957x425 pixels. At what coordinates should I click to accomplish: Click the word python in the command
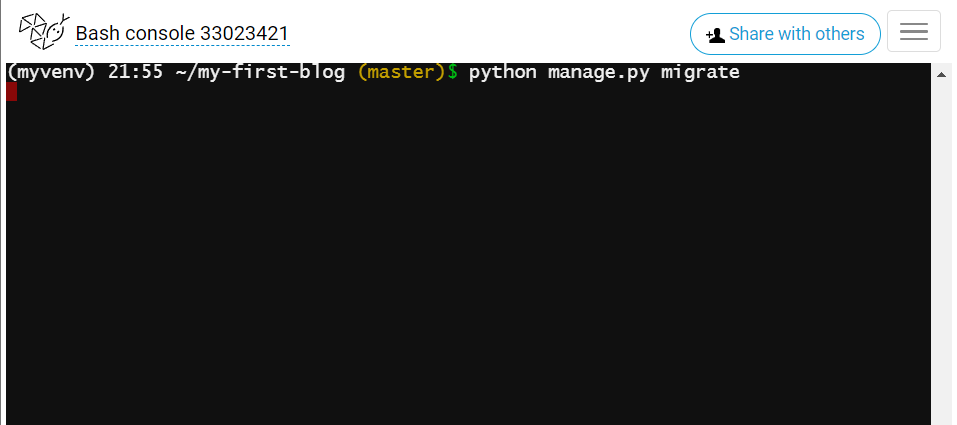click(x=503, y=73)
